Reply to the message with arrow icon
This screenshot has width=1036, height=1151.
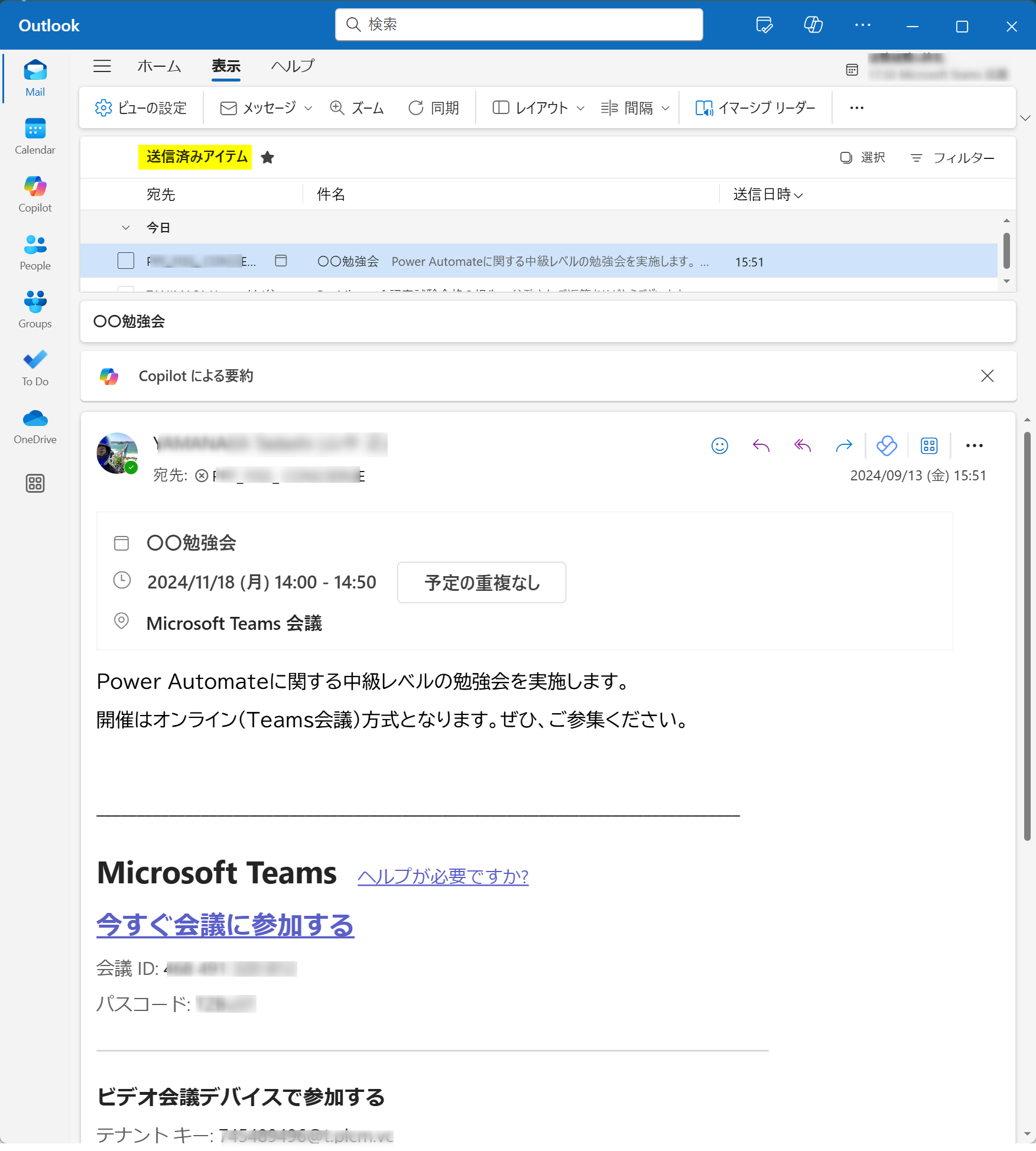pos(761,446)
